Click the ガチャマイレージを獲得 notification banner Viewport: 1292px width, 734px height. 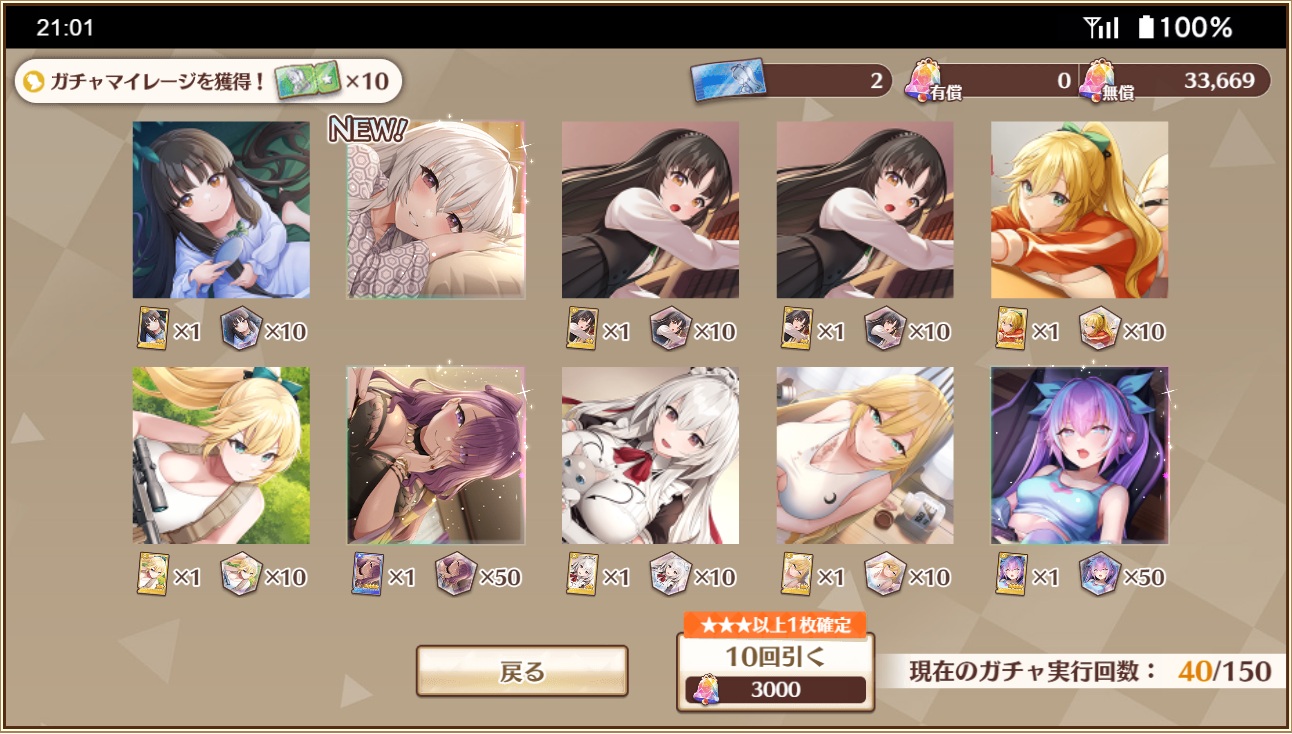click(208, 82)
